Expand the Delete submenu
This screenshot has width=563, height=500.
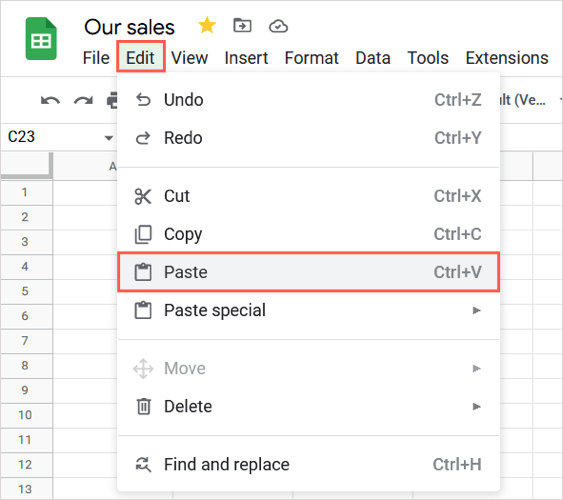pos(308,406)
